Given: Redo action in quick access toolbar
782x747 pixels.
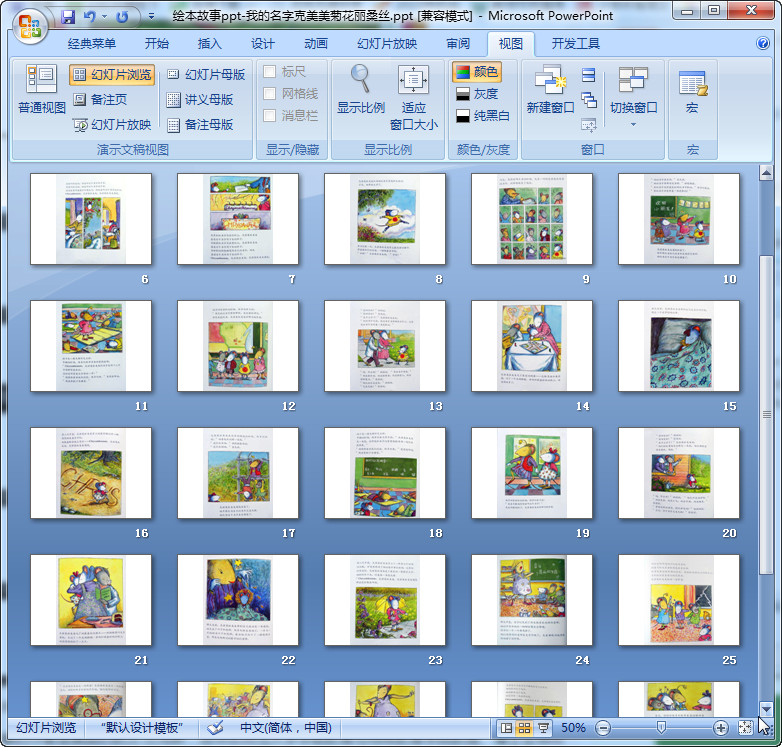Looking at the screenshot, I should [122, 16].
